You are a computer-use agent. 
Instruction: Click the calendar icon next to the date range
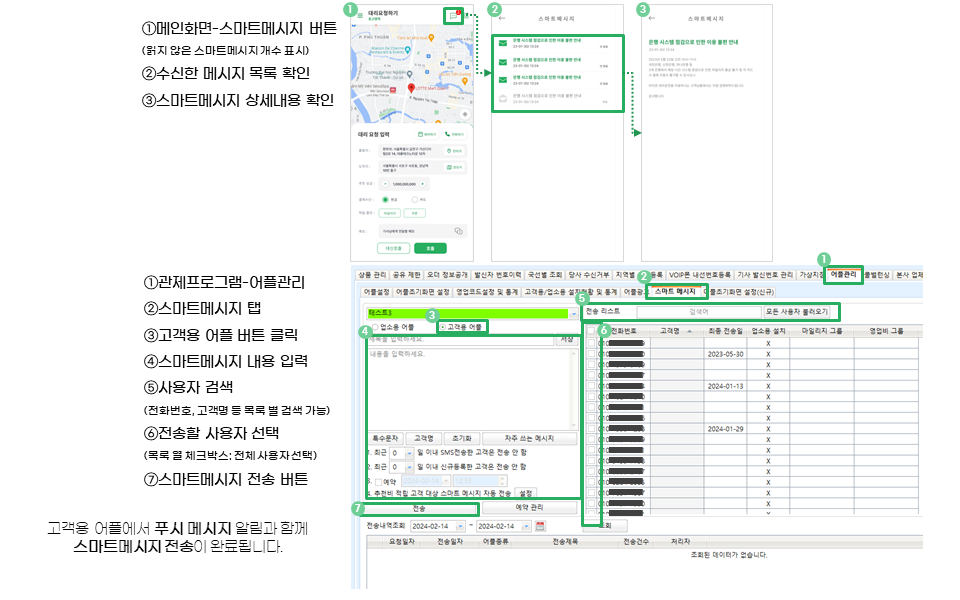(x=540, y=525)
